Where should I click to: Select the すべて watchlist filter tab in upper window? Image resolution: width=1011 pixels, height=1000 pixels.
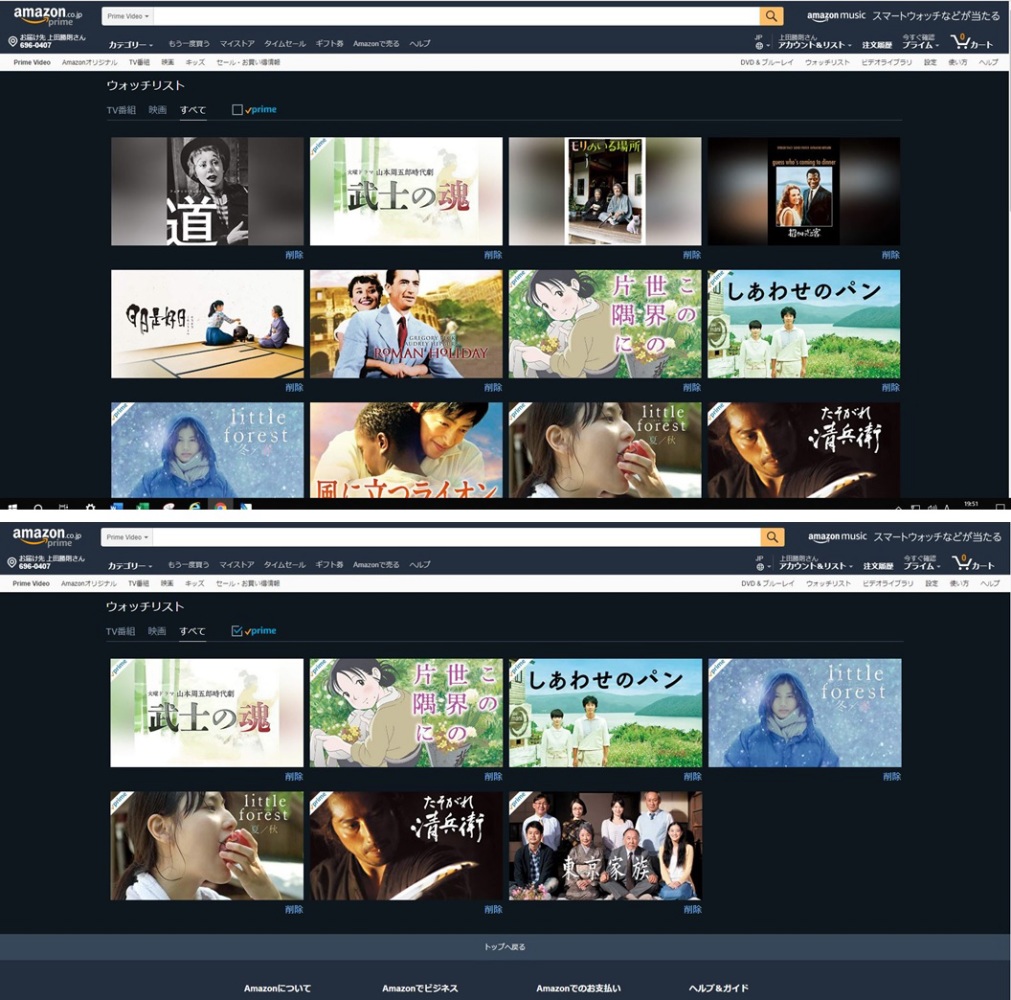(x=193, y=110)
